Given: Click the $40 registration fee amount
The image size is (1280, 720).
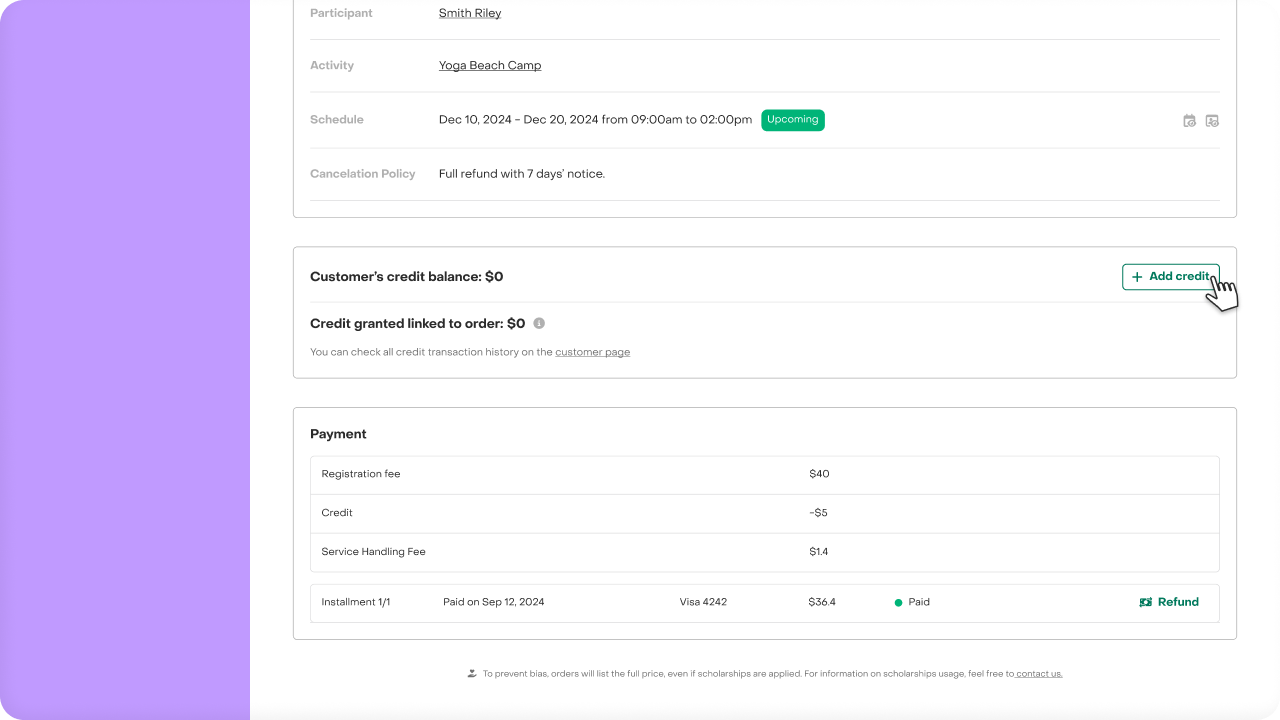Looking at the screenshot, I should [819, 474].
